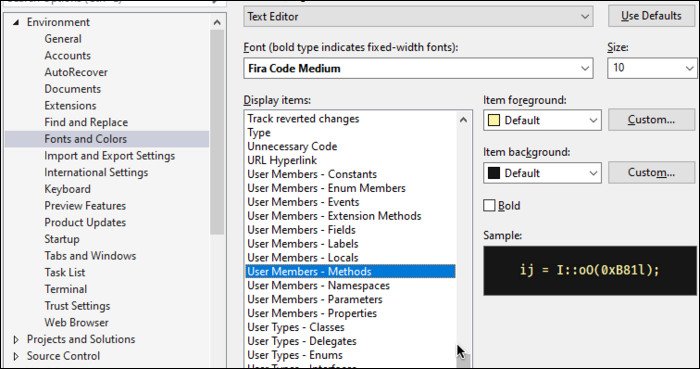Select Web Browser option page
This screenshot has width=700, height=369.
(x=76, y=323)
